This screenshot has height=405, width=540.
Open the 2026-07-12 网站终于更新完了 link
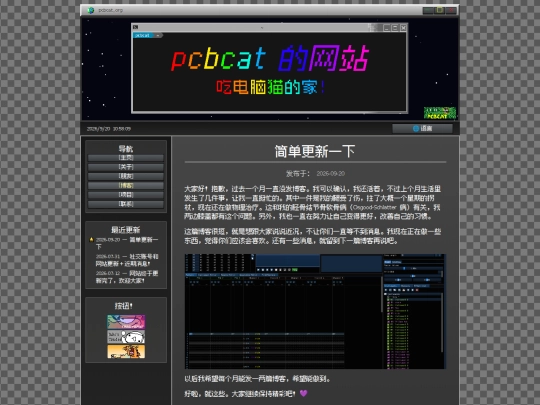tap(127, 277)
